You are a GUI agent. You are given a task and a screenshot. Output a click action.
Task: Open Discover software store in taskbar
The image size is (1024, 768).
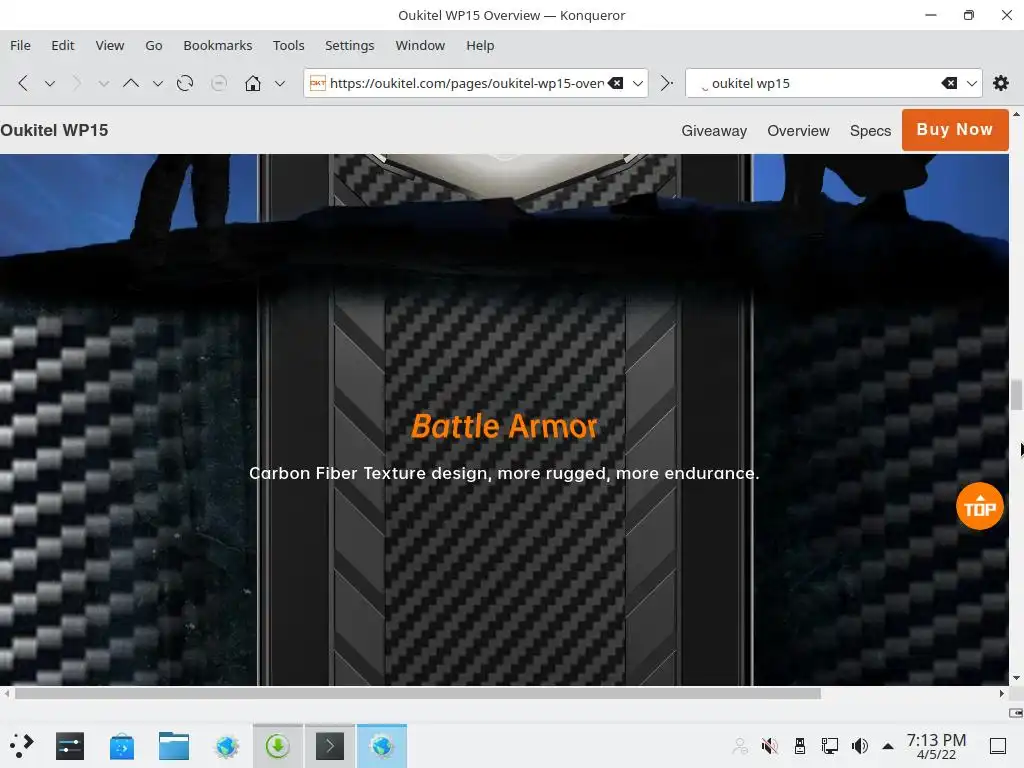tap(121, 746)
